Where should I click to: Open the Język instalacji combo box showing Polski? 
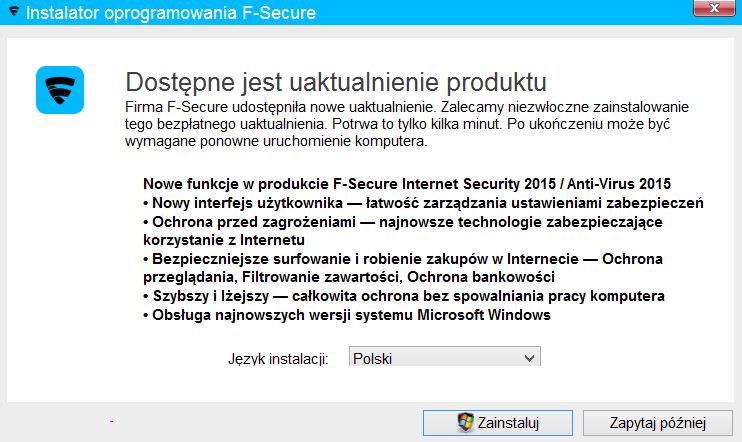coord(444,358)
